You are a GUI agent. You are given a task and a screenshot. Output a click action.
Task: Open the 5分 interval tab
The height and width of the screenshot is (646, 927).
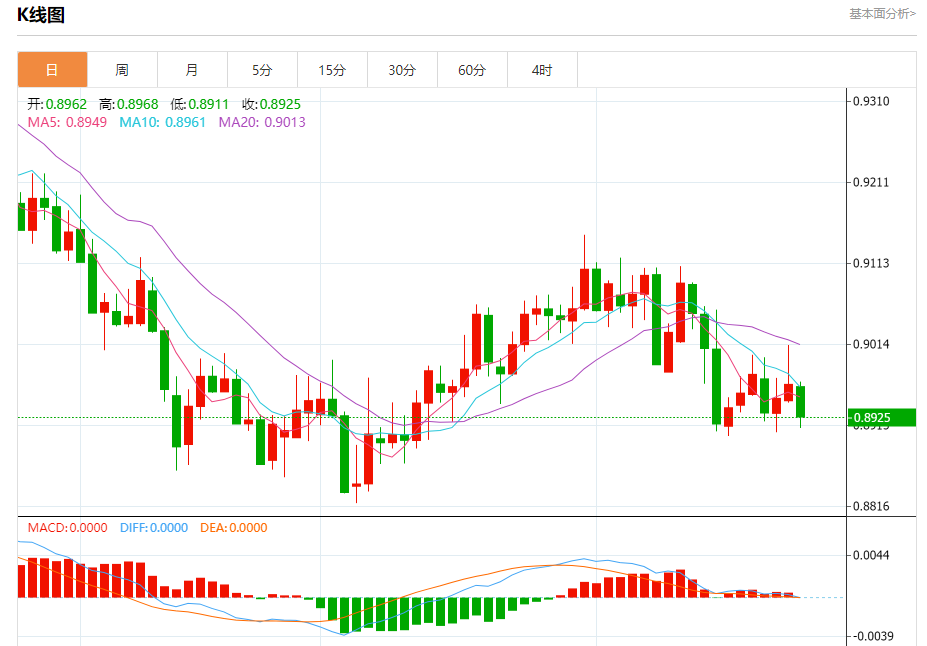coord(262,70)
